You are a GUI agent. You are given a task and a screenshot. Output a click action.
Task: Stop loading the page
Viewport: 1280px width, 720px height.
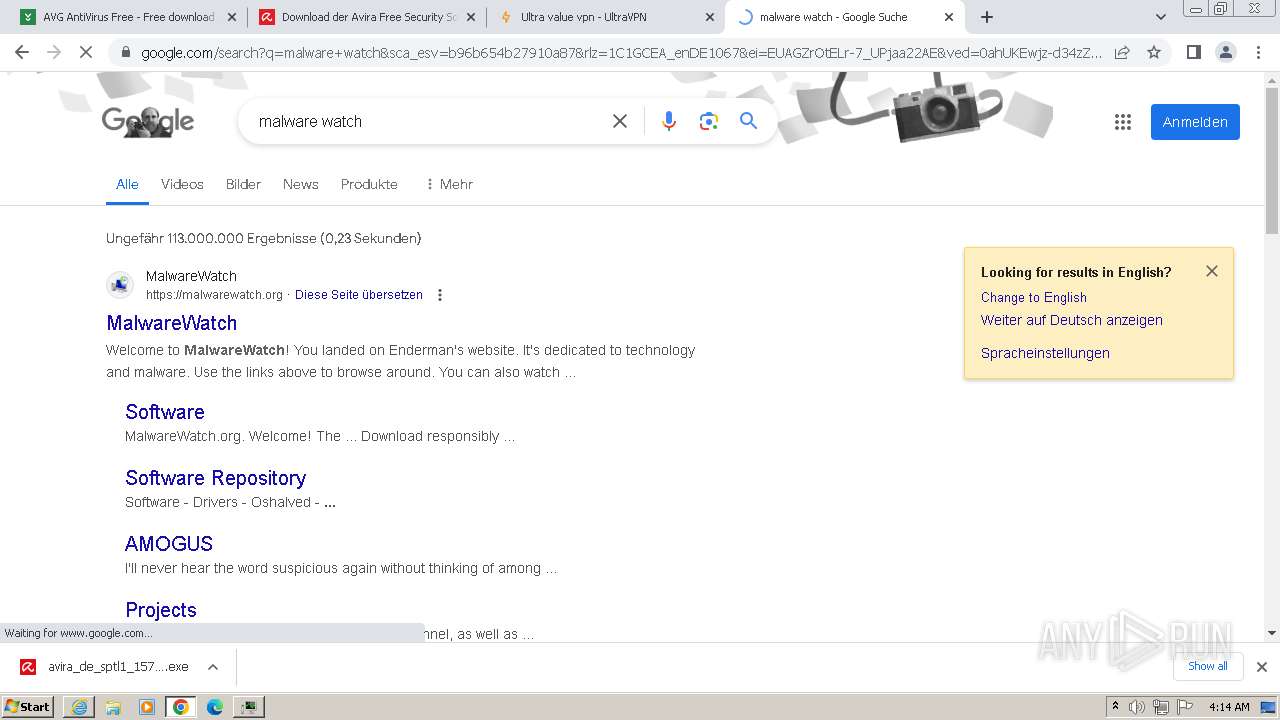(x=86, y=52)
